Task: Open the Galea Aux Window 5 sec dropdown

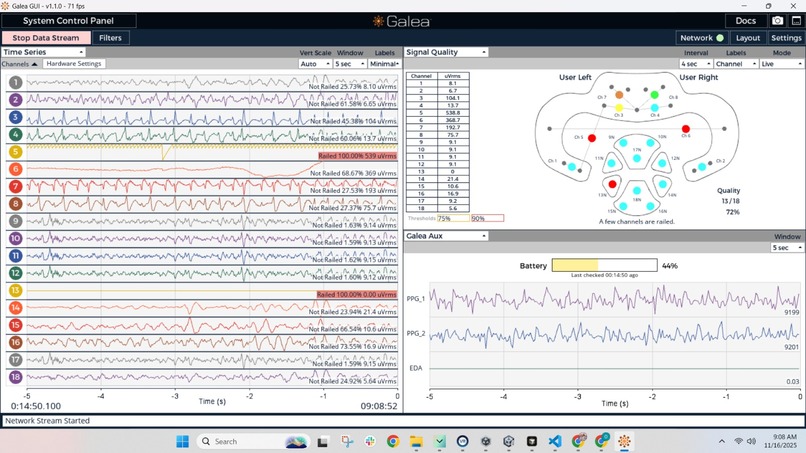Action: tap(787, 248)
